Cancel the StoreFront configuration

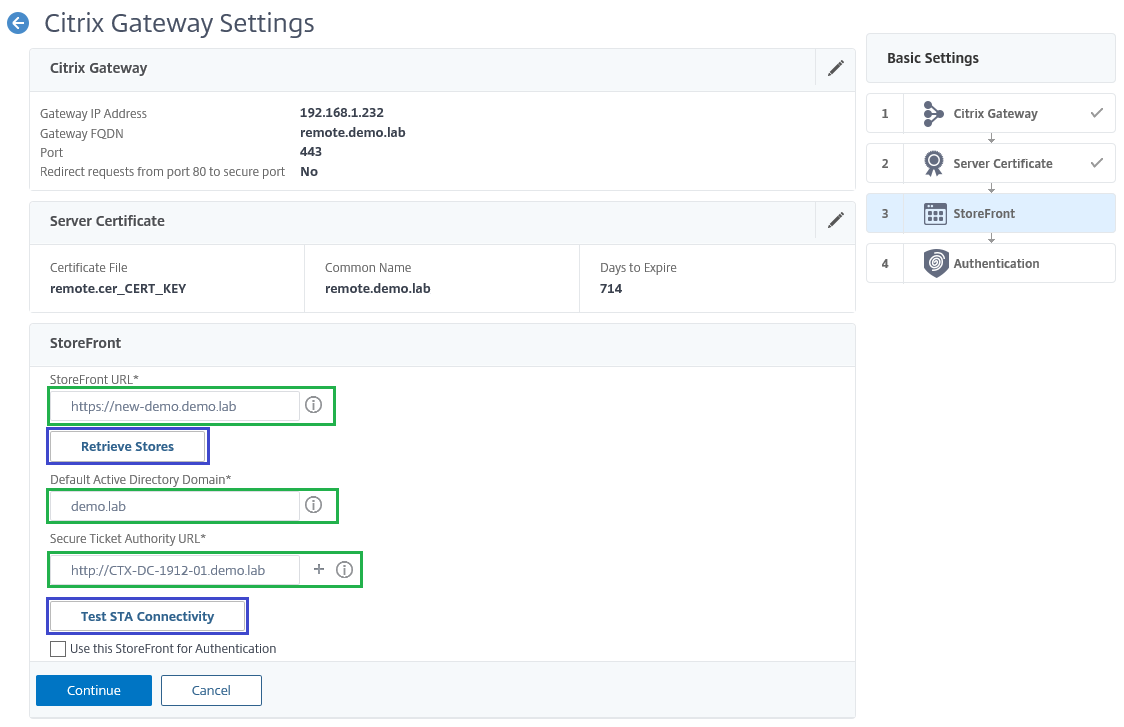point(211,691)
